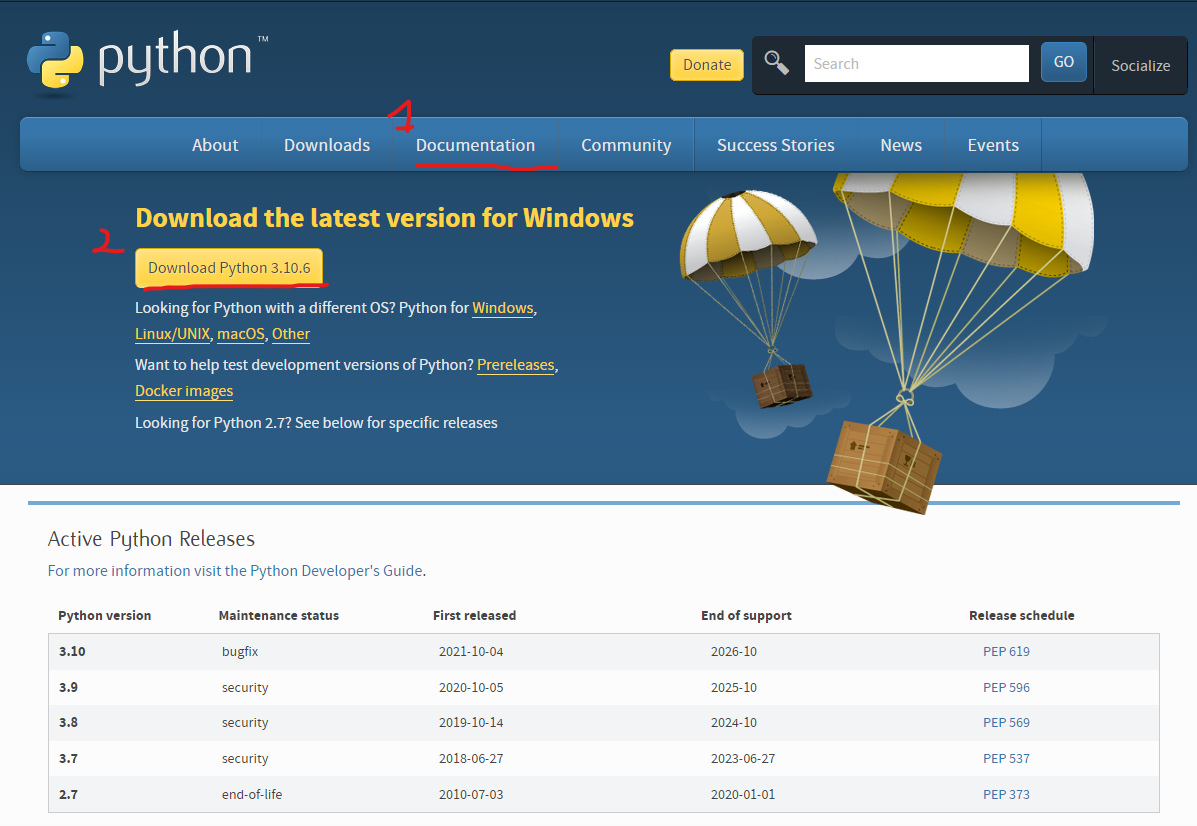Click the 2024-10 end of support
Screen dimensions: 1197x826
coord(734,722)
